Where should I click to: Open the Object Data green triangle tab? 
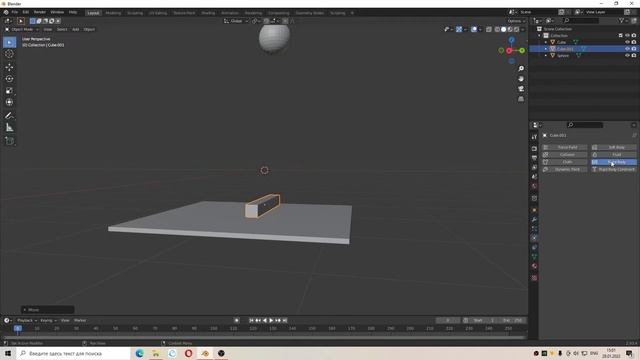[x=534, y=257]
